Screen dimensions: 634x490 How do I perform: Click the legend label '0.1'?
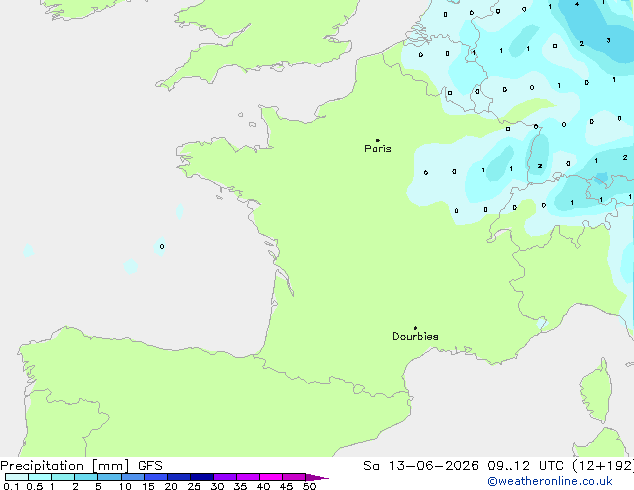[x=11, y=486]
